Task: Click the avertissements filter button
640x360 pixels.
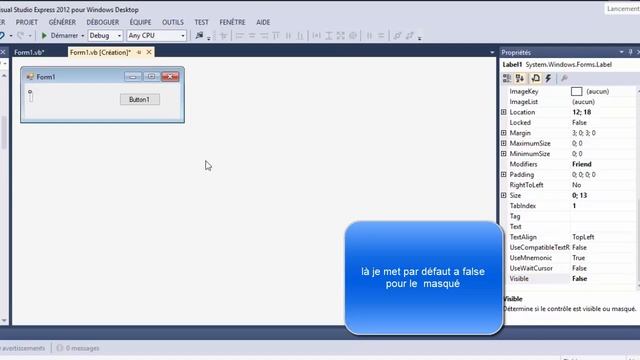Action: pyautogui.click(x=24, y=348)
